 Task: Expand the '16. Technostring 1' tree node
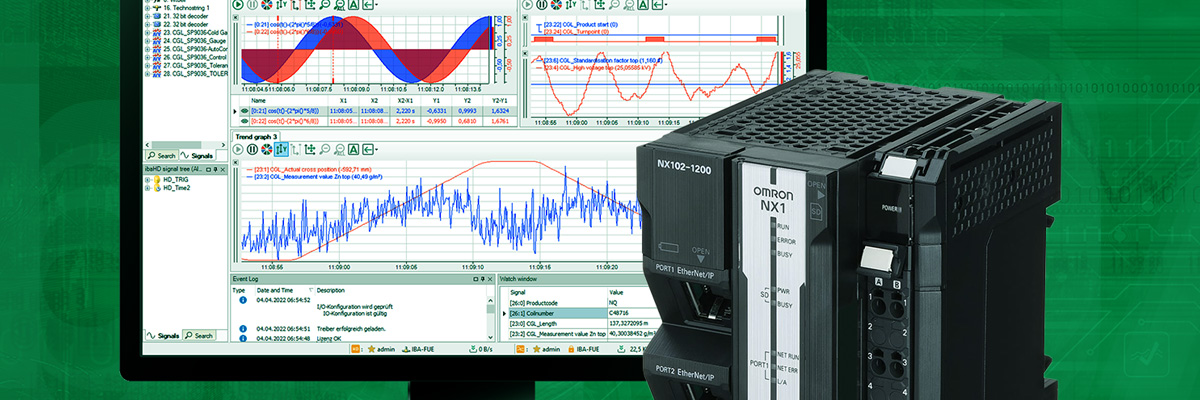pos(148,8)
